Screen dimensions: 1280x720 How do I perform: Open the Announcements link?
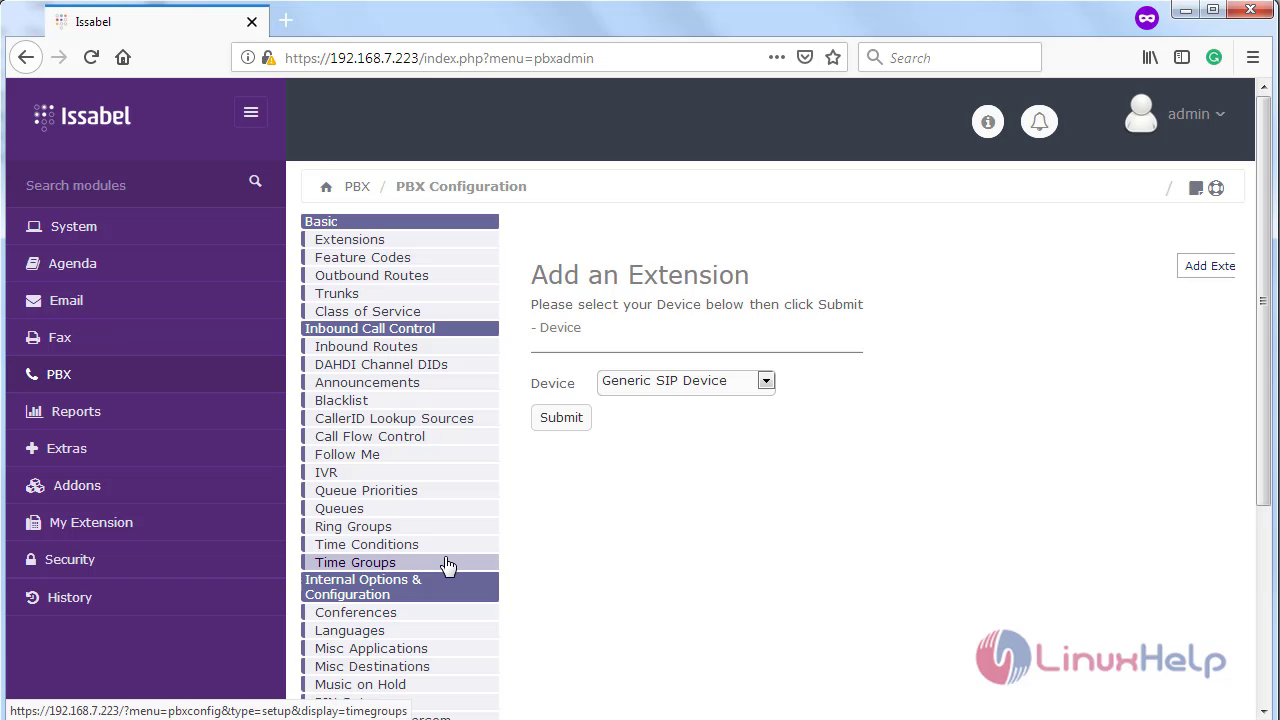pos(367,382)
